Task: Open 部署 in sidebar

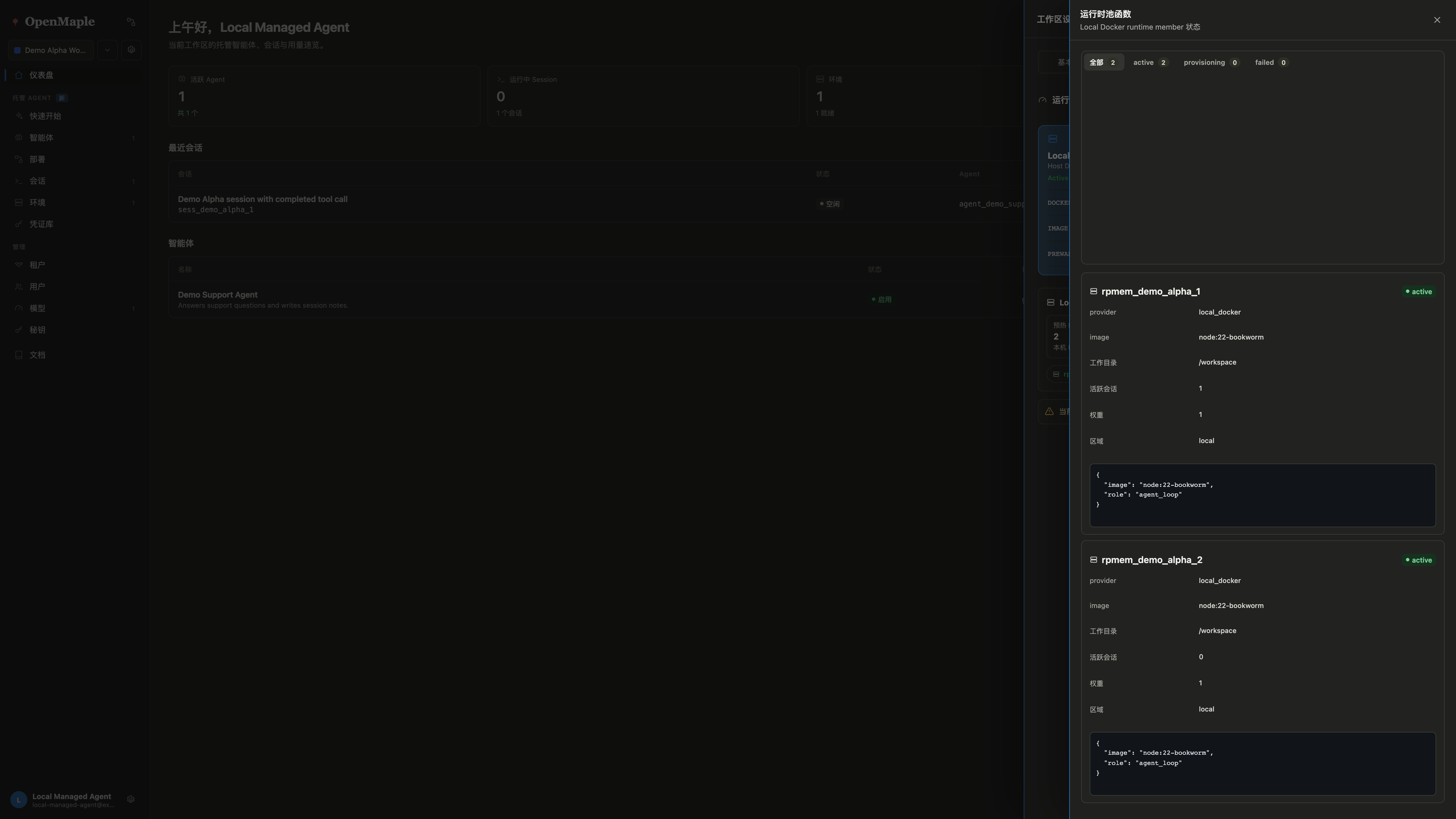Action: pos(73,159)
